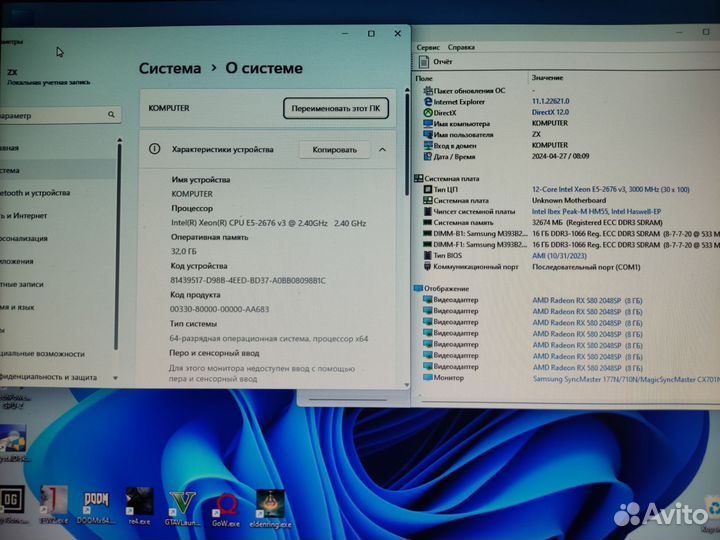Go back to Система breadcrumb
Image resolution: width=720 pixels, height=540 pixels.
170,68
